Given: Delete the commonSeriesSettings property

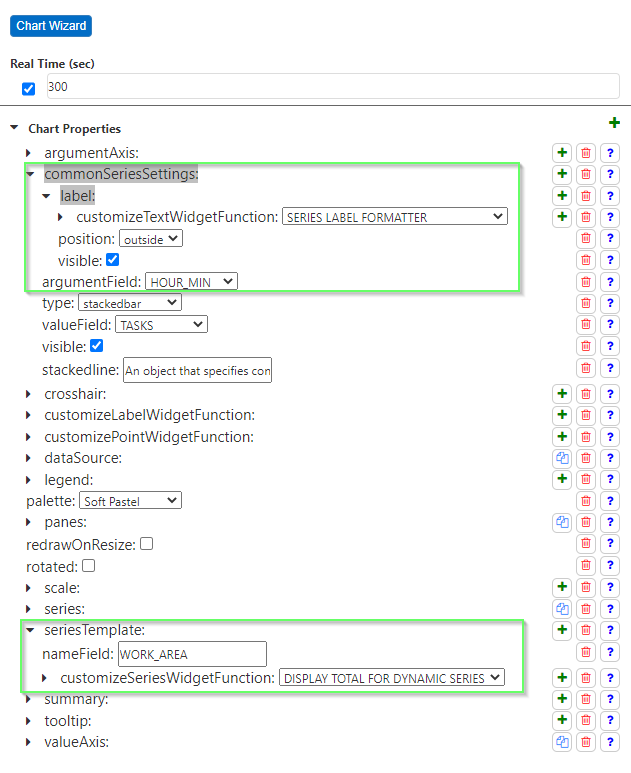Looking at the screenshot, I should click(x=586, y=174).
